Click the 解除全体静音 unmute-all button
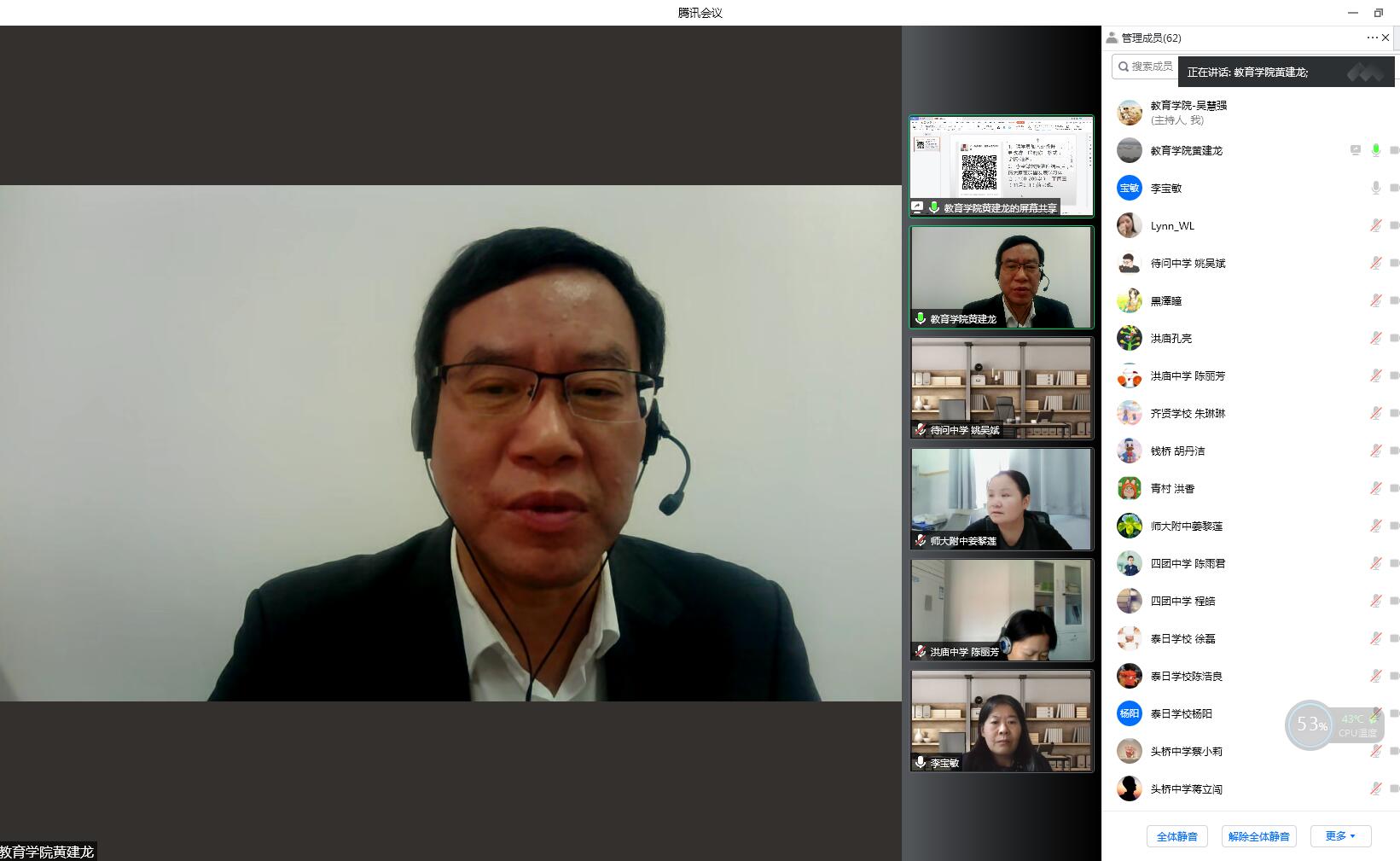This screenshot has height=861, width=1400. coord(1259,836)
